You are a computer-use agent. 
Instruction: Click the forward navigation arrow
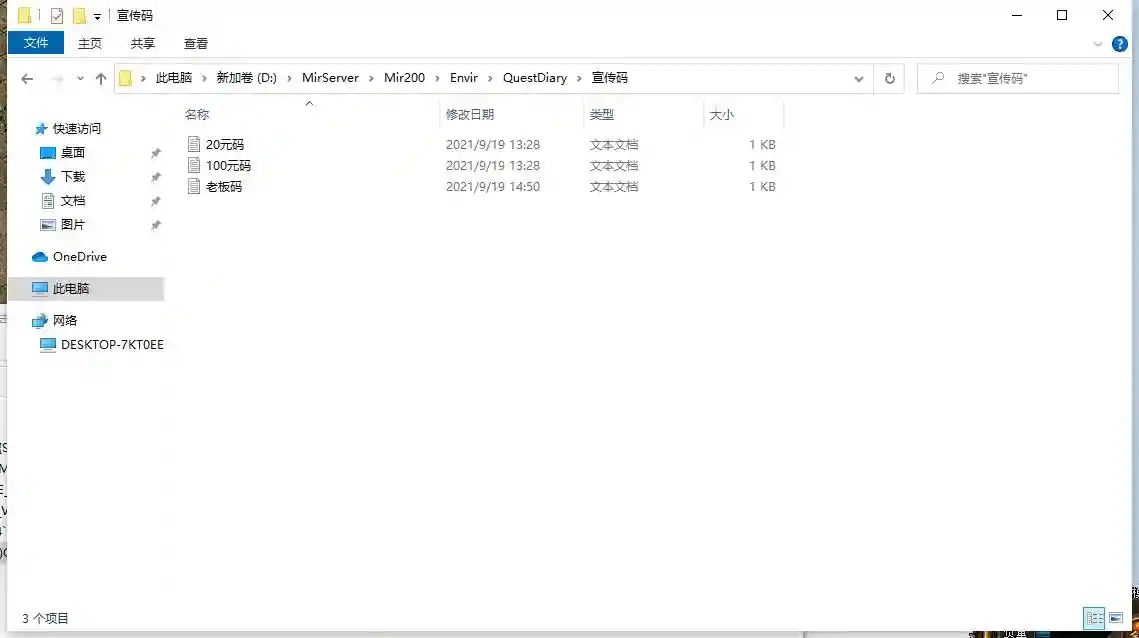coord(57,78)
